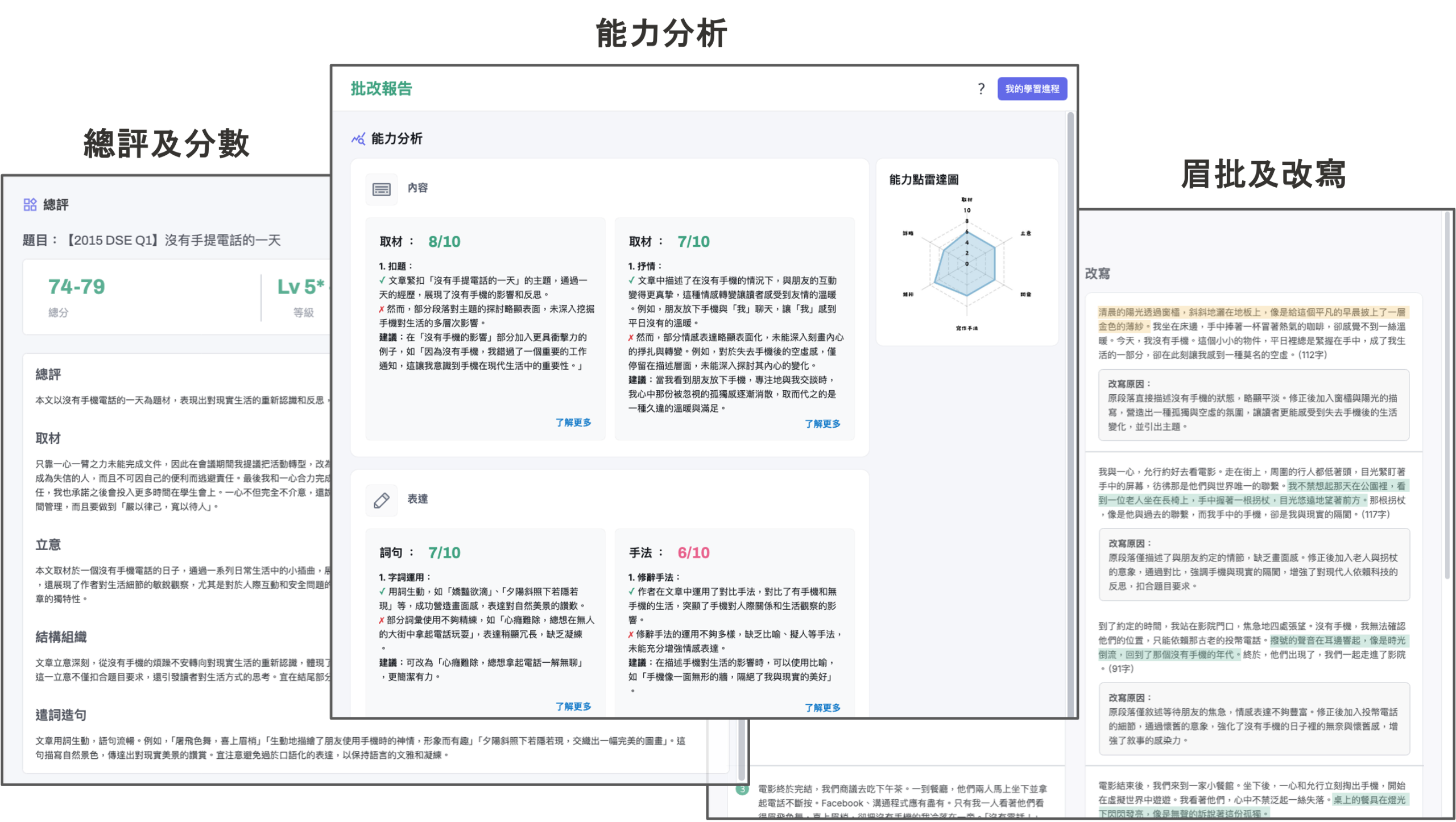Click the yellow highlighted sentence in 改寫

(1251, 312)
